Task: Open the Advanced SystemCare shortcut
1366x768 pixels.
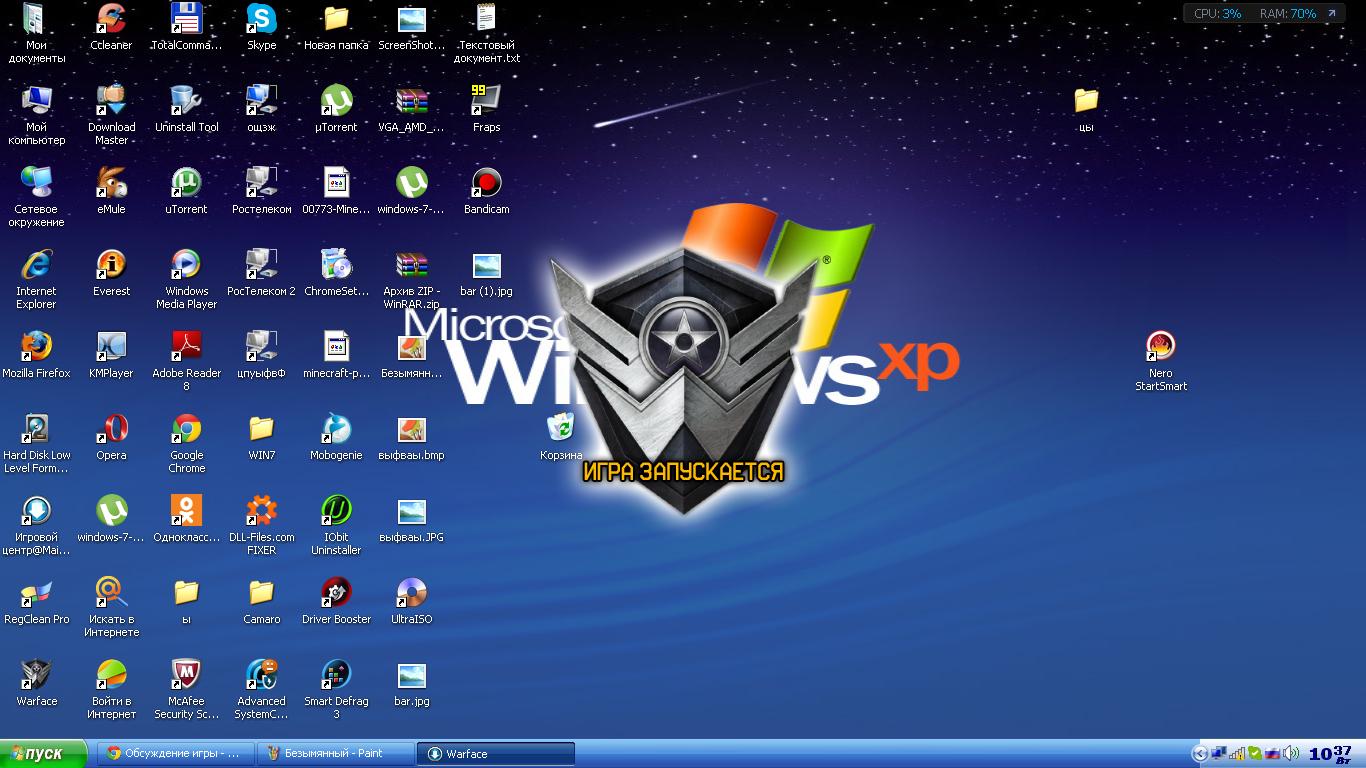Action: pos(261,689)
